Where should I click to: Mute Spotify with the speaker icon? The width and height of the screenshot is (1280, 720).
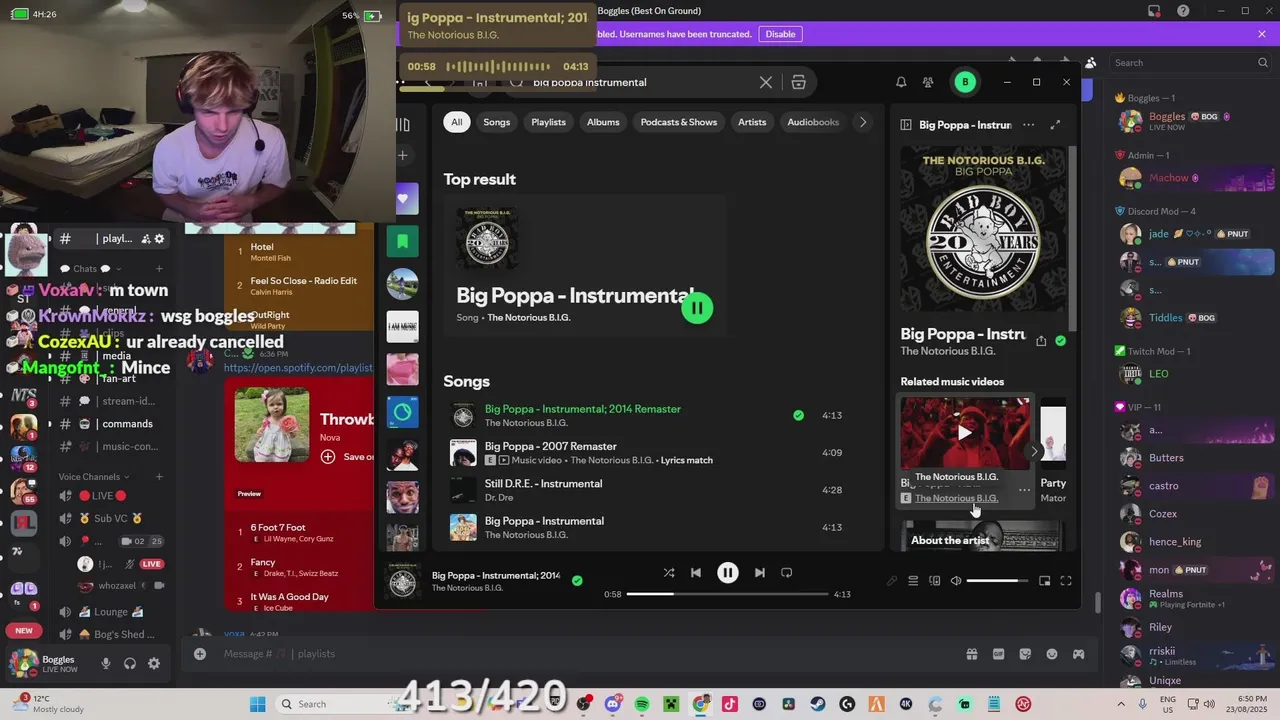point(955,581)
